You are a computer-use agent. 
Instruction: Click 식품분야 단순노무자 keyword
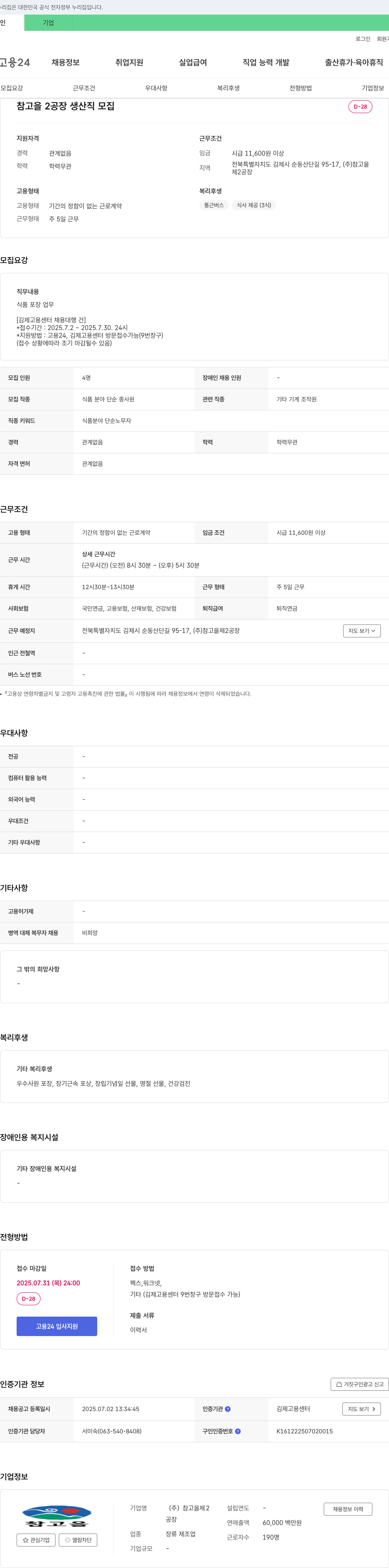(106, 420)
